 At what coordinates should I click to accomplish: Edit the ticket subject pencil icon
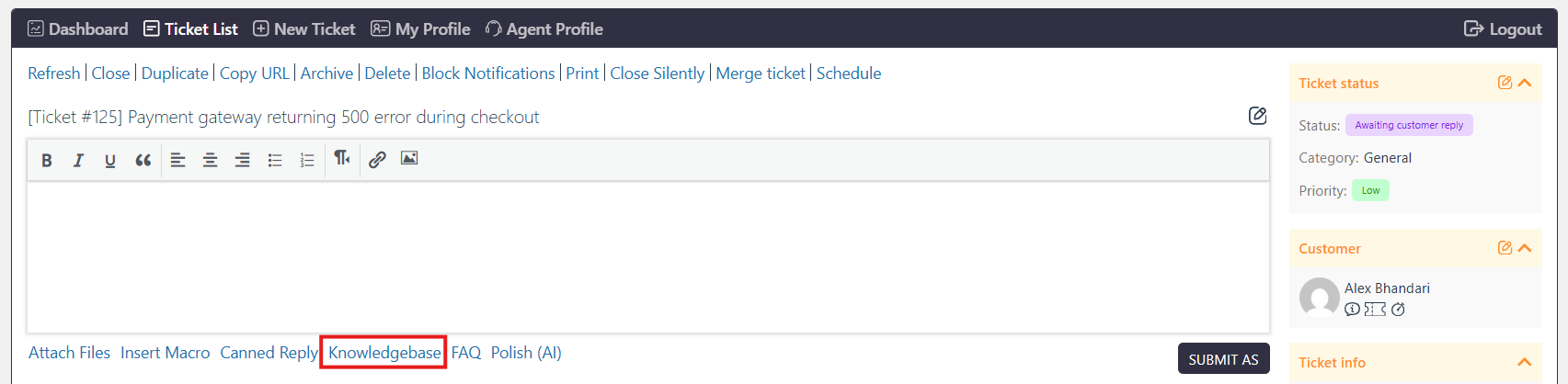tap(1257, 116)
